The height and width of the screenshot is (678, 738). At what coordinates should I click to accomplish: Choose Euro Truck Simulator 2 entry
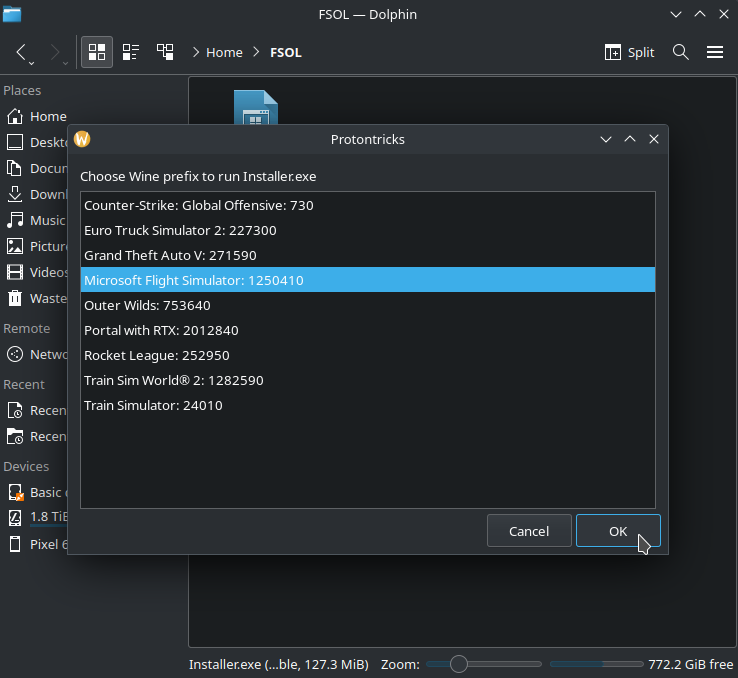tap(180, 230)
